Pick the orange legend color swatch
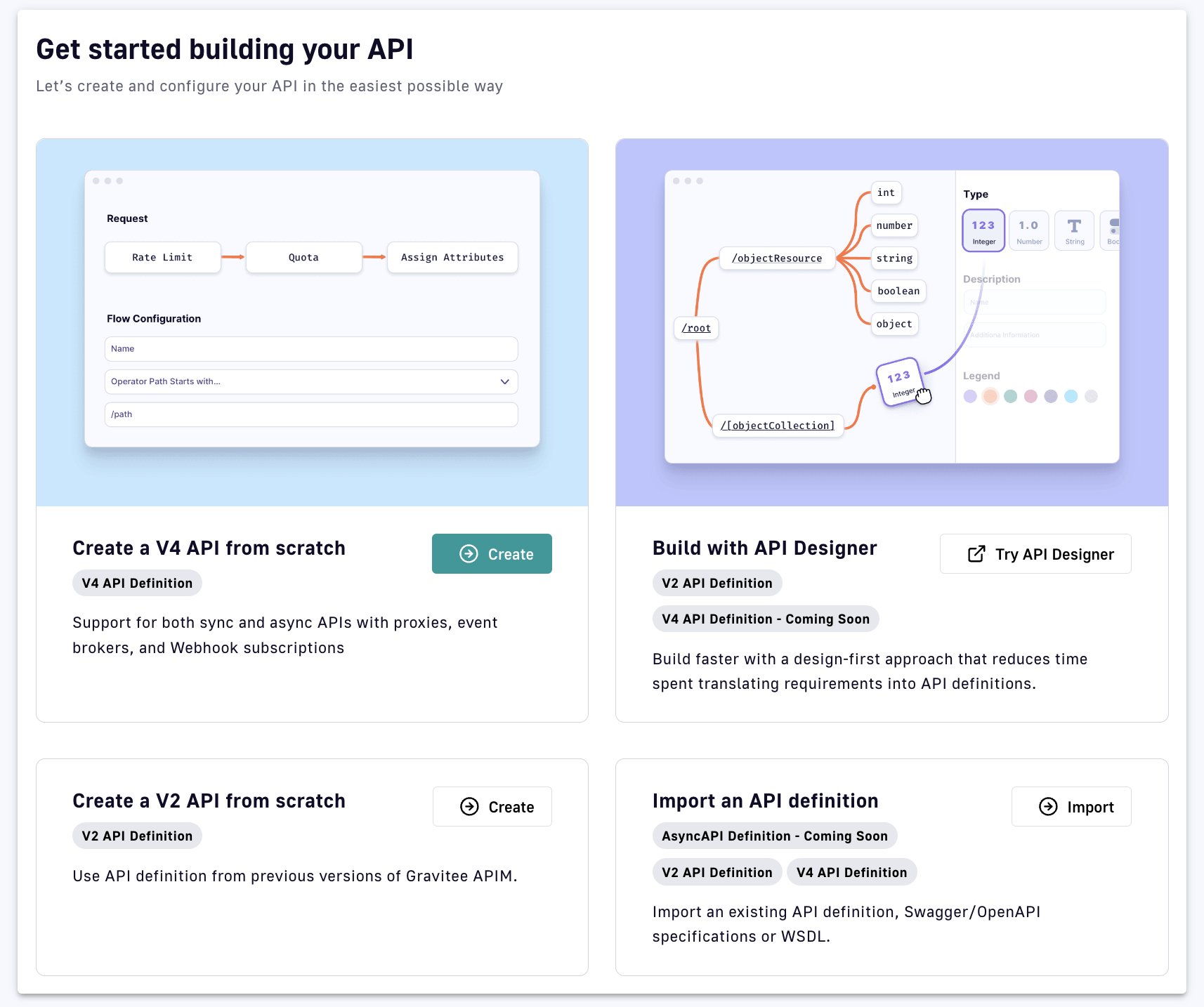The height and width of the screenshot is (1007, 1204). coord(990,396)
